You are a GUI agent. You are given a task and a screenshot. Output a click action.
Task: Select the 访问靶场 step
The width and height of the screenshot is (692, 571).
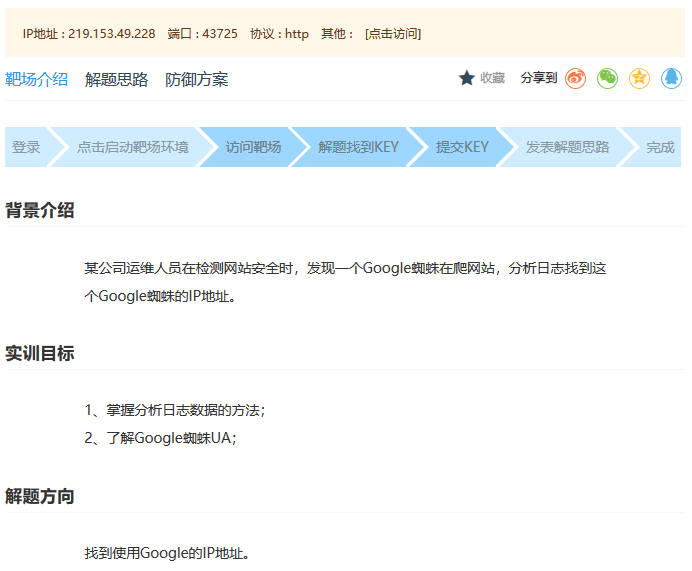pyautogui.click(x=253, y=147)
